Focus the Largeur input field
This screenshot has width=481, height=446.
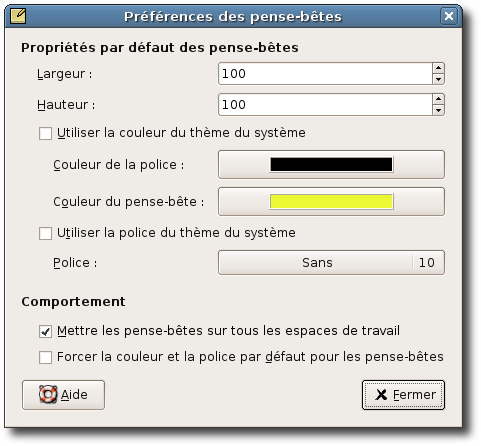click(x=326, y=74)
